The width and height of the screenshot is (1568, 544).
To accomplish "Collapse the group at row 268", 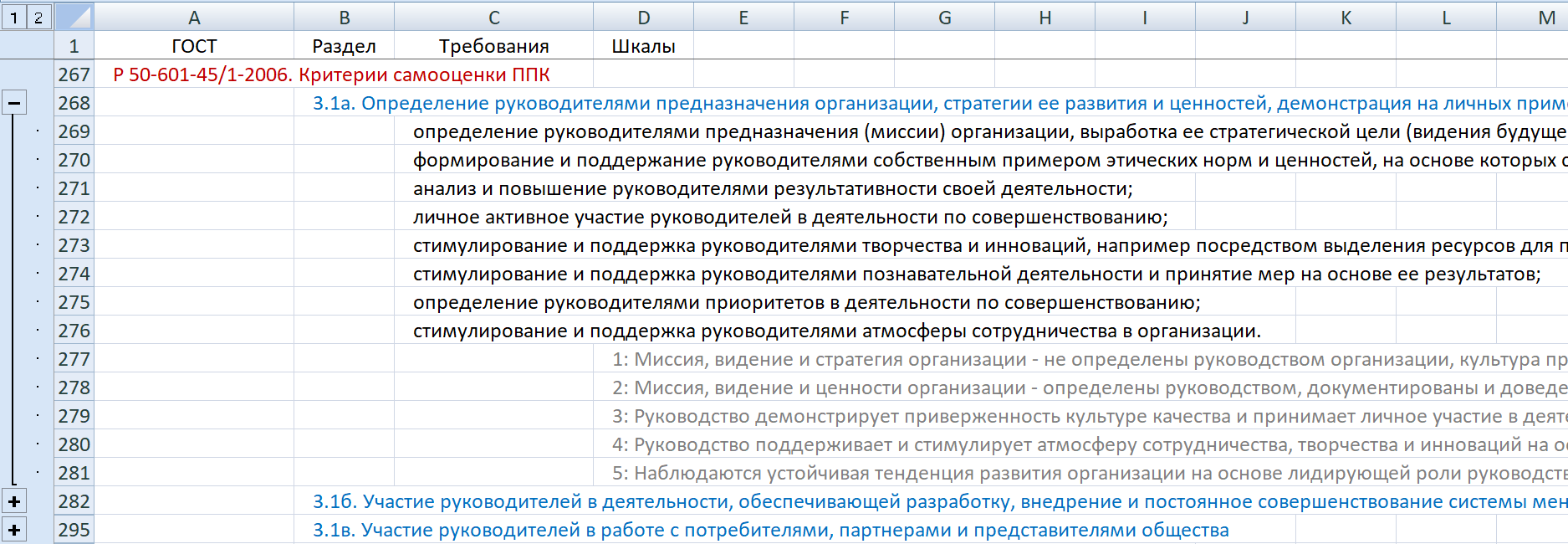I will point(14,103).
